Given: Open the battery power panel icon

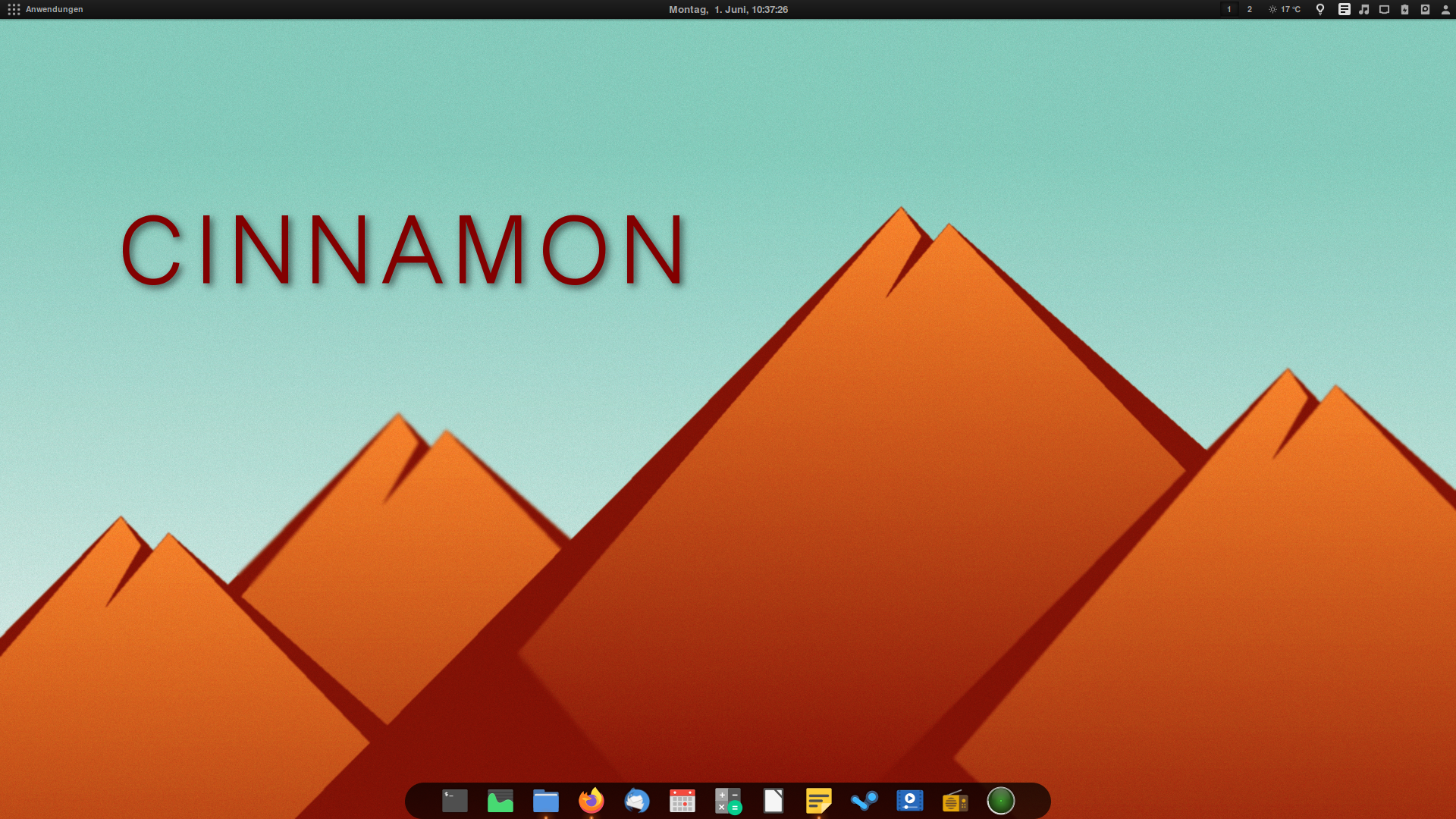Looking at the screenshot, I should (1404, 9).
